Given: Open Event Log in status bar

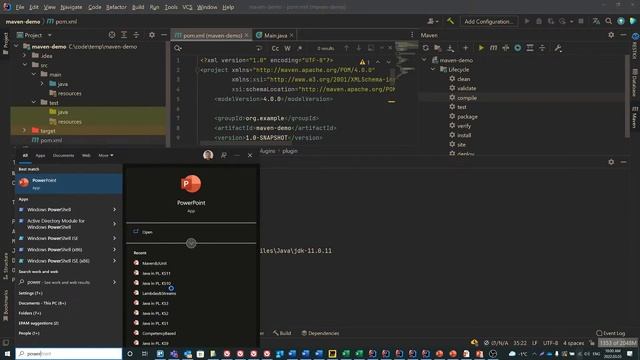Looking at the screenshot, I should [611, 333].
